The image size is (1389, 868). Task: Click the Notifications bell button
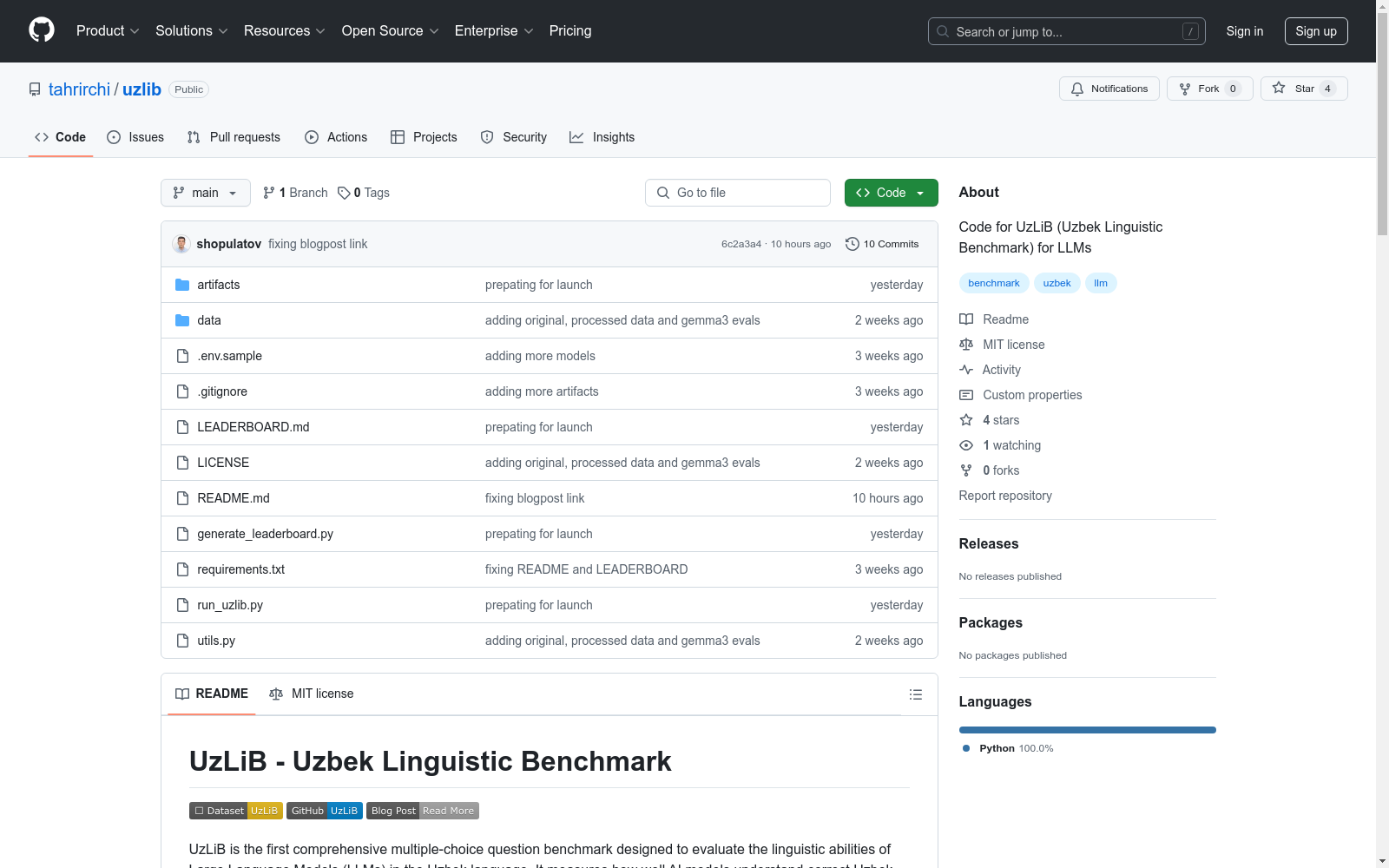click(1109, 89)
